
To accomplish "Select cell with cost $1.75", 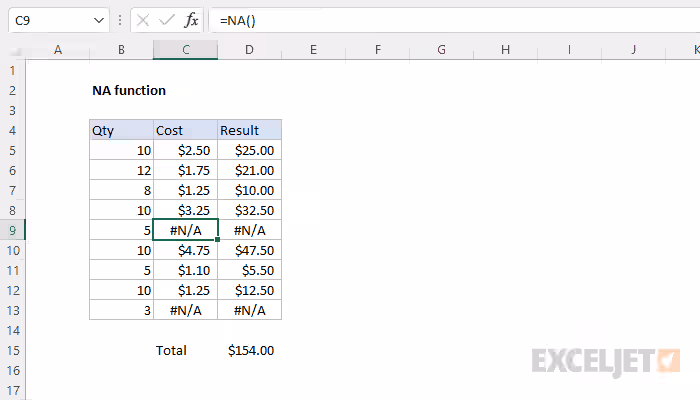I will (186, 171).
